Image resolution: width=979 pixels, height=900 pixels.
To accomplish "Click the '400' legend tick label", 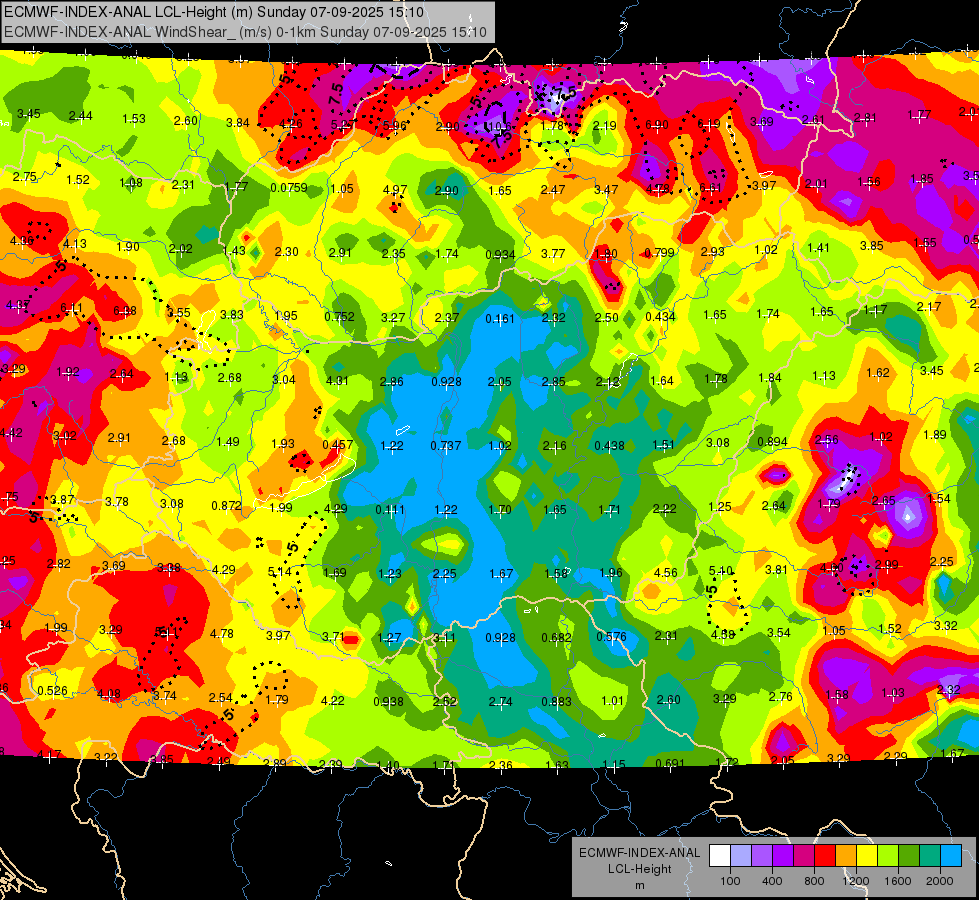I will pos(772,881).
